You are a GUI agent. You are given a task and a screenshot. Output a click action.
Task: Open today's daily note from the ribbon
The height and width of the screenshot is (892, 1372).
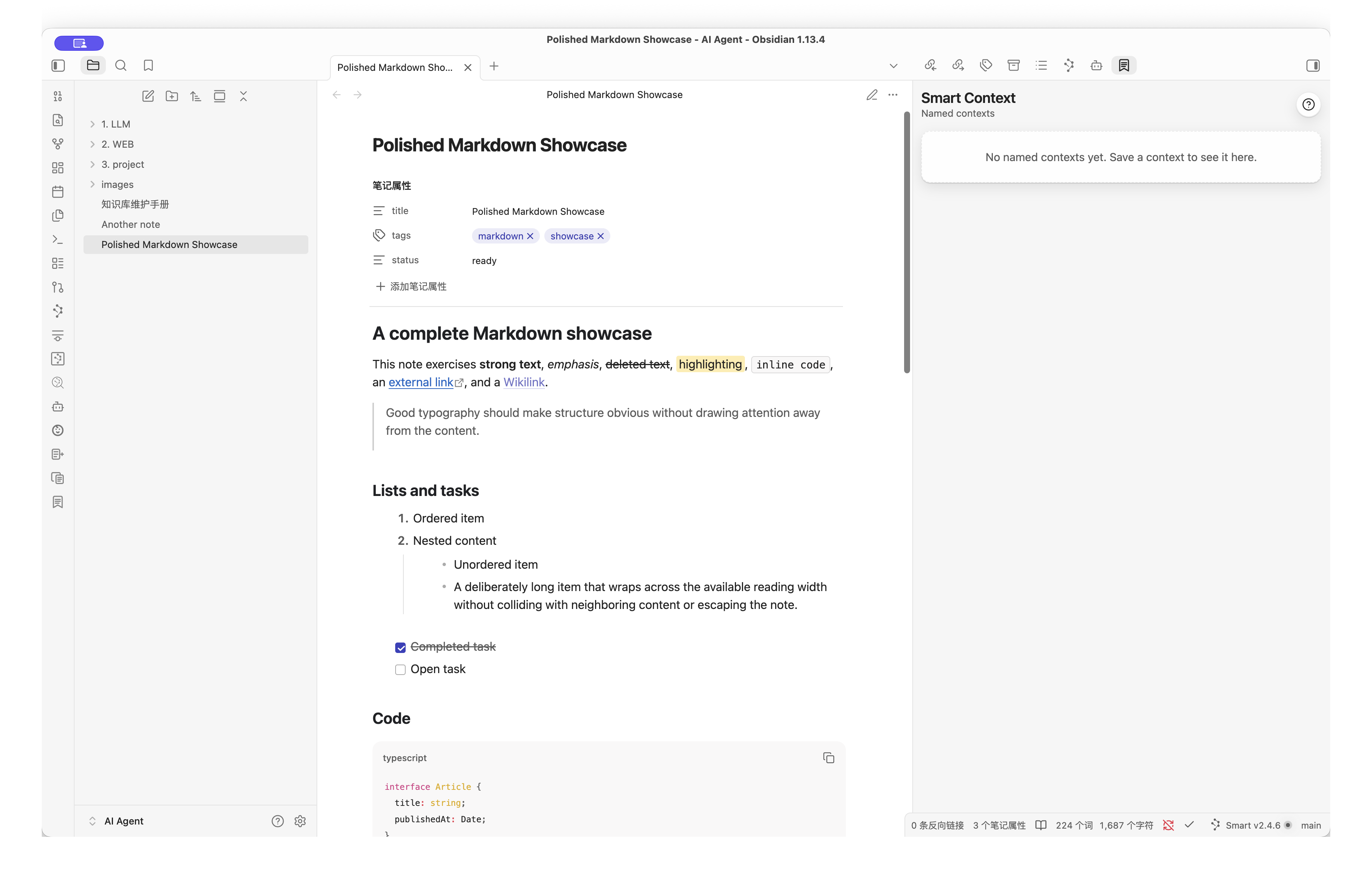pos(58,191)
